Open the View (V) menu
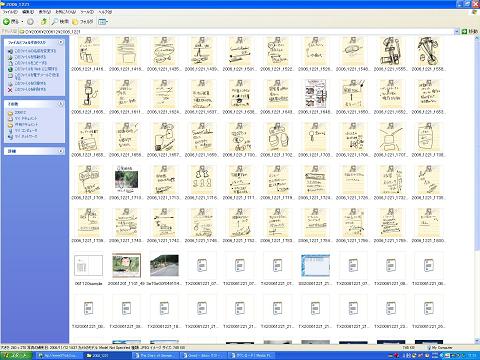The width and height of the screenshot is (480, 360). pyautogui.click(x=45, y=12)
